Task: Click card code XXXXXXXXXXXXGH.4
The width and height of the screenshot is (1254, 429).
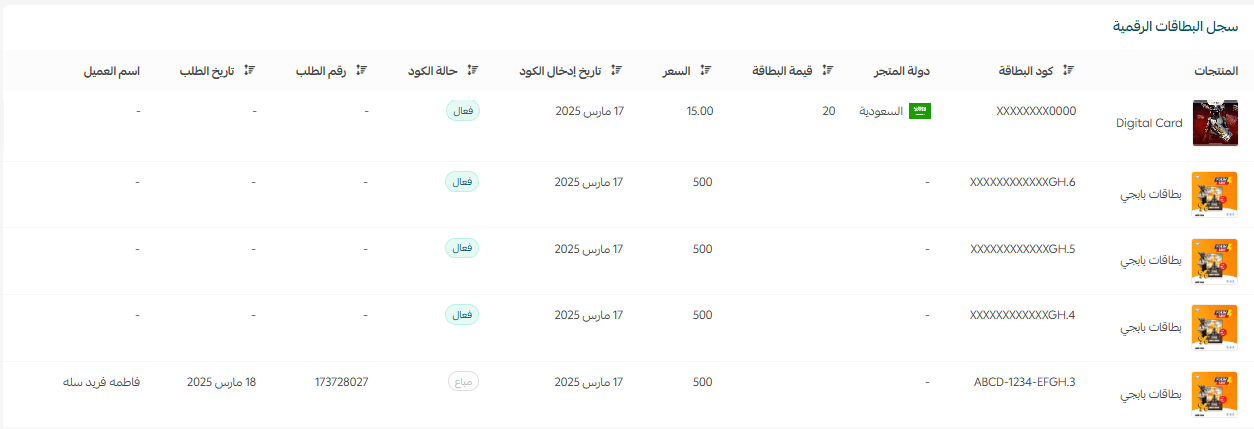Action: [1023, 315]
